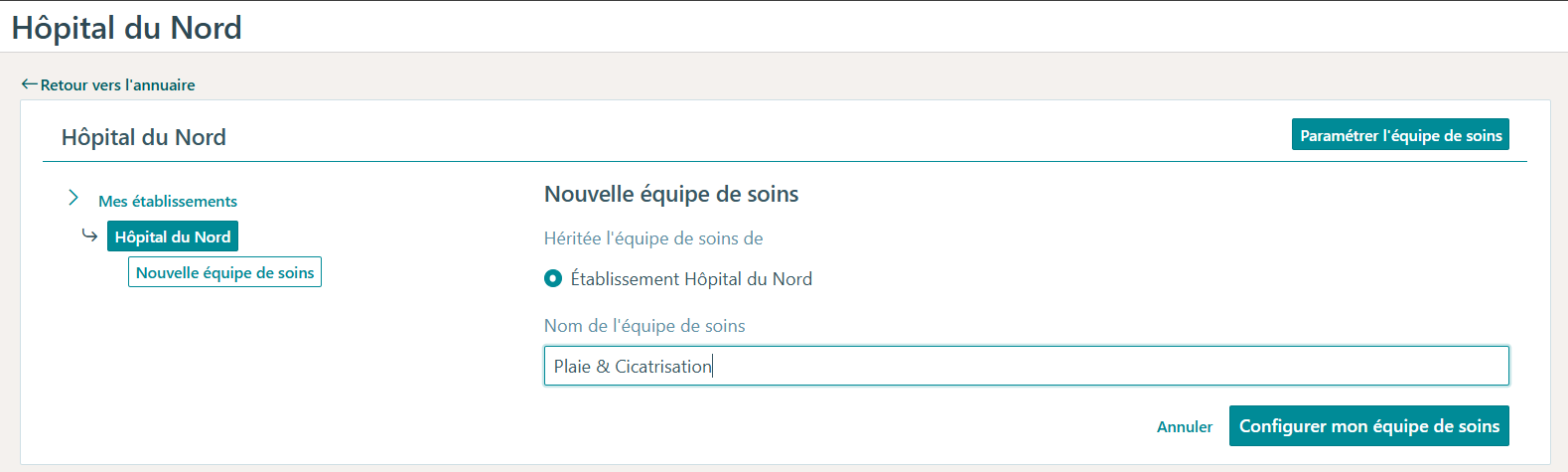The height and width of the screenshot is (472, 1568).
Task: Expand the Mes établissements chevron
Action: tap(73, 199)
